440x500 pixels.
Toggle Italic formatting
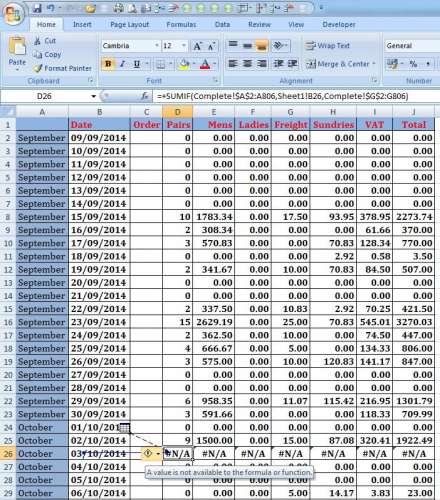pos(122,64)
